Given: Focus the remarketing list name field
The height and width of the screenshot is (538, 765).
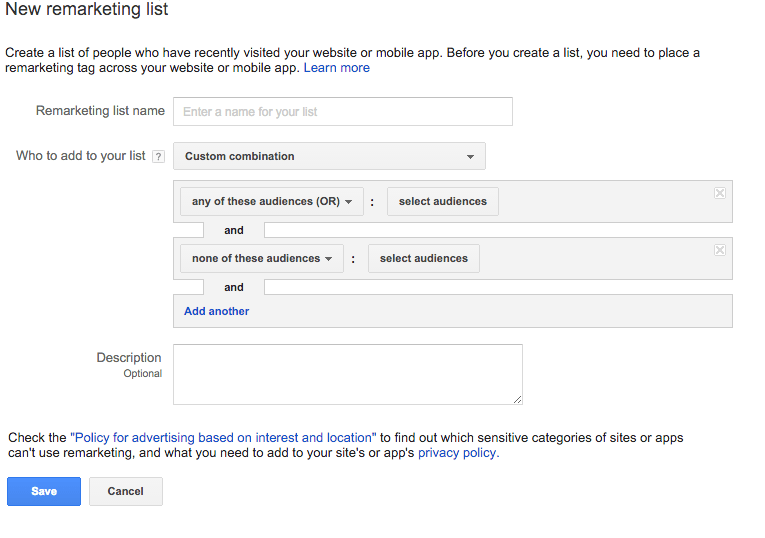Looking at the screenshot, I should point(342,112).
